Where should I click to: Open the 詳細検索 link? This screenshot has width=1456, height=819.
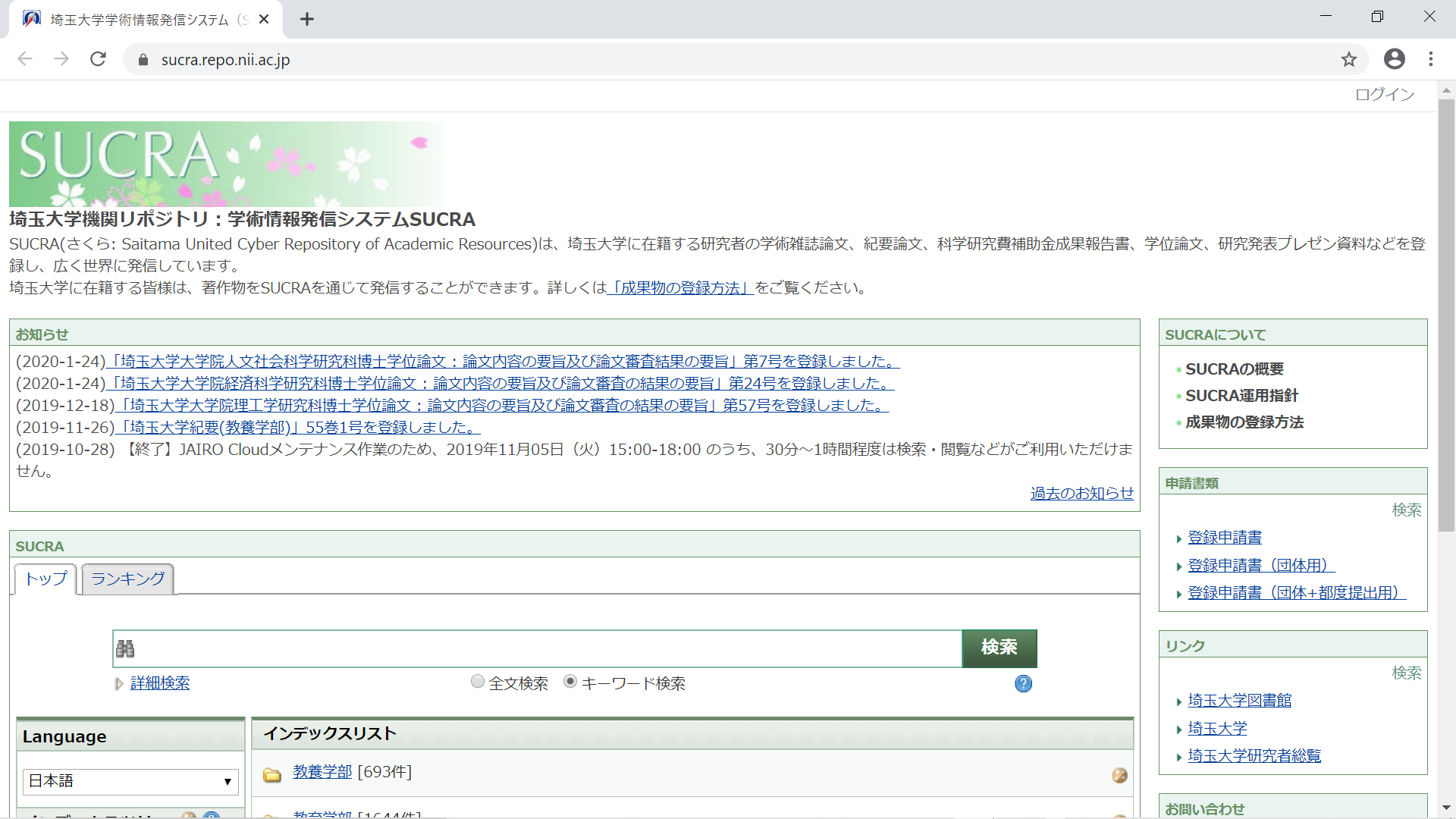pyautogui.click(x=160, y=683)
